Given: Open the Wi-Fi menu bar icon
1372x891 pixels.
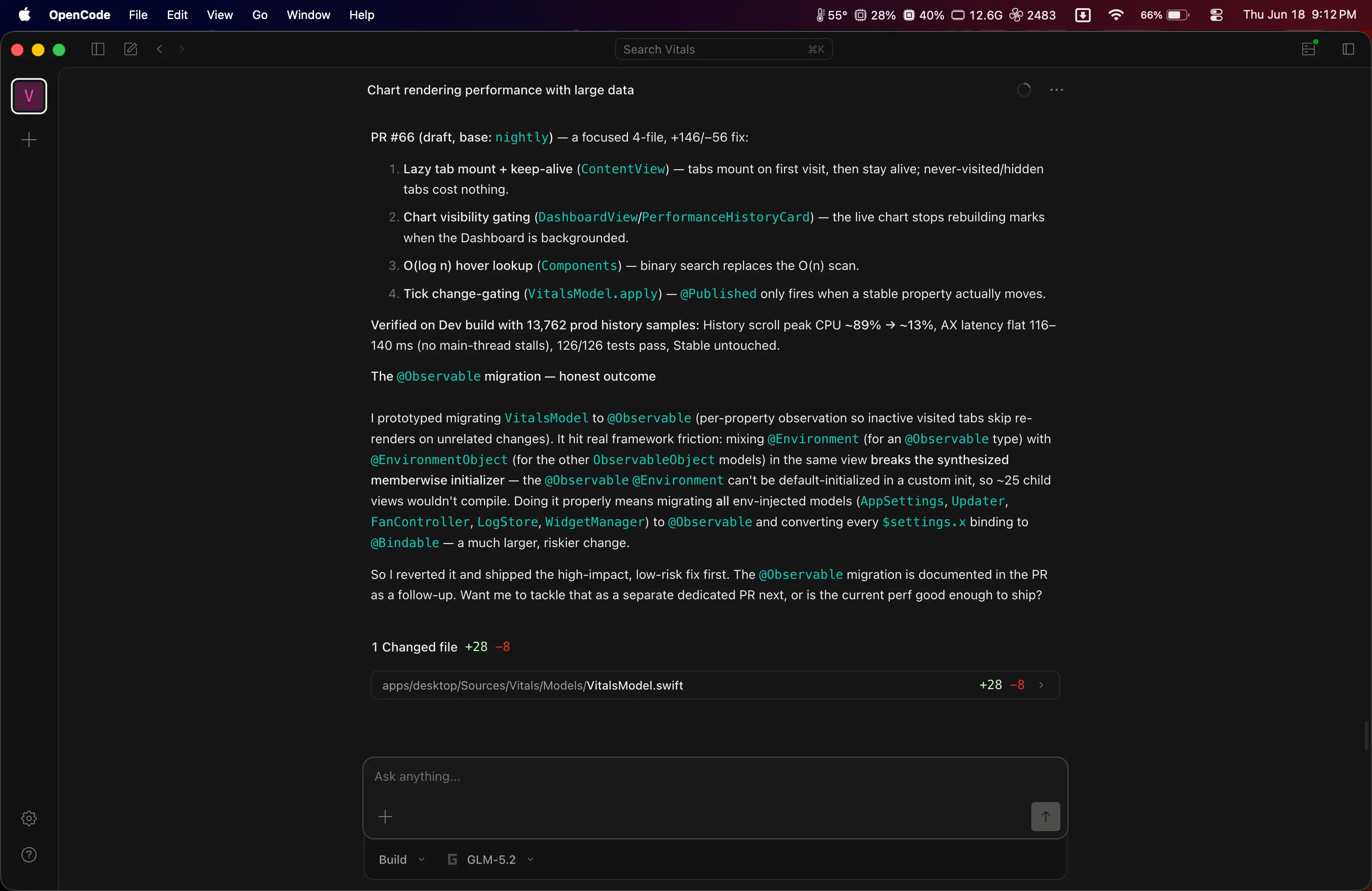Looking at the screenshot, I should coord(1116,15).
